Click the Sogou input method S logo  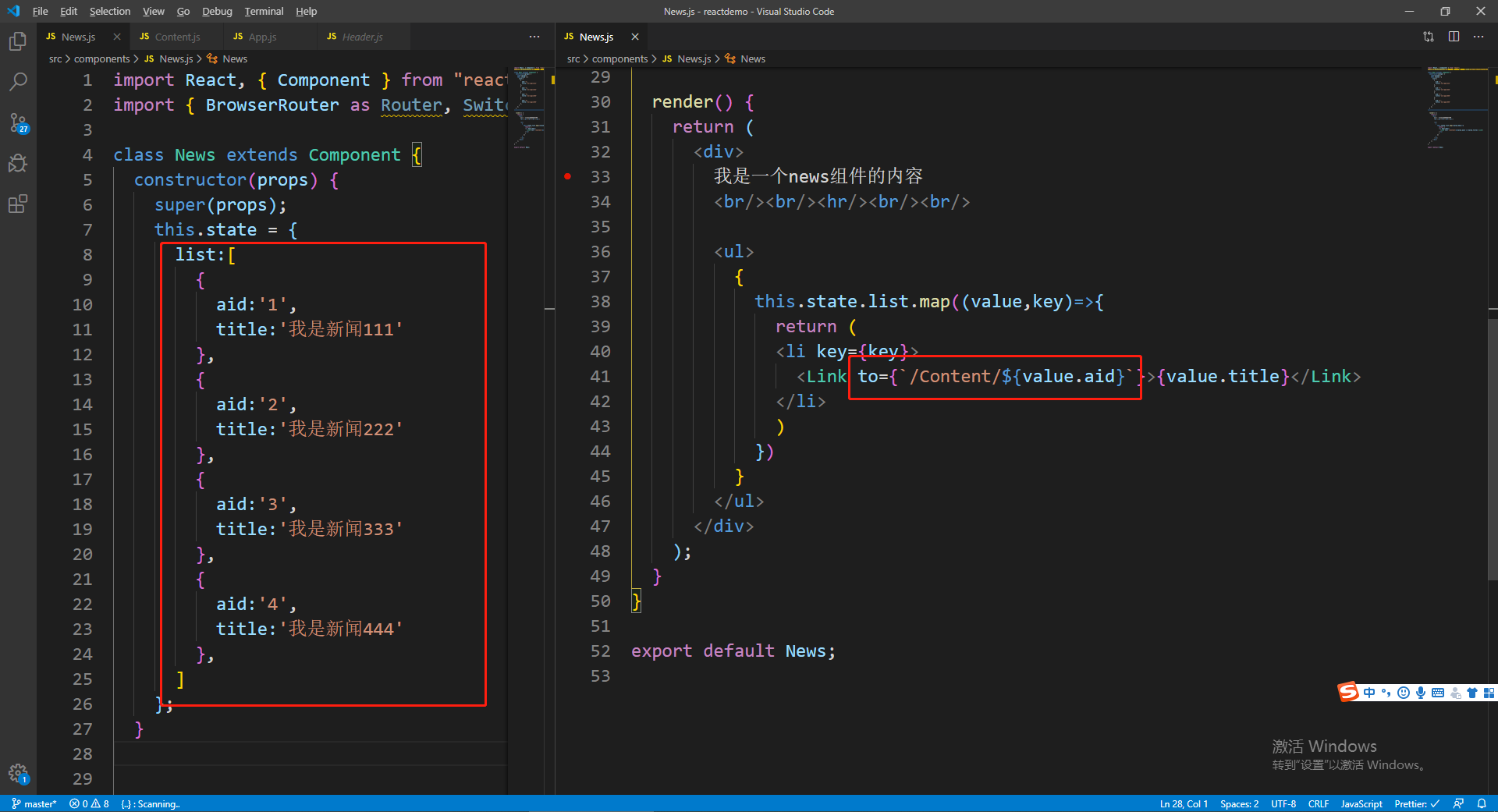[x=1348, y=692]
